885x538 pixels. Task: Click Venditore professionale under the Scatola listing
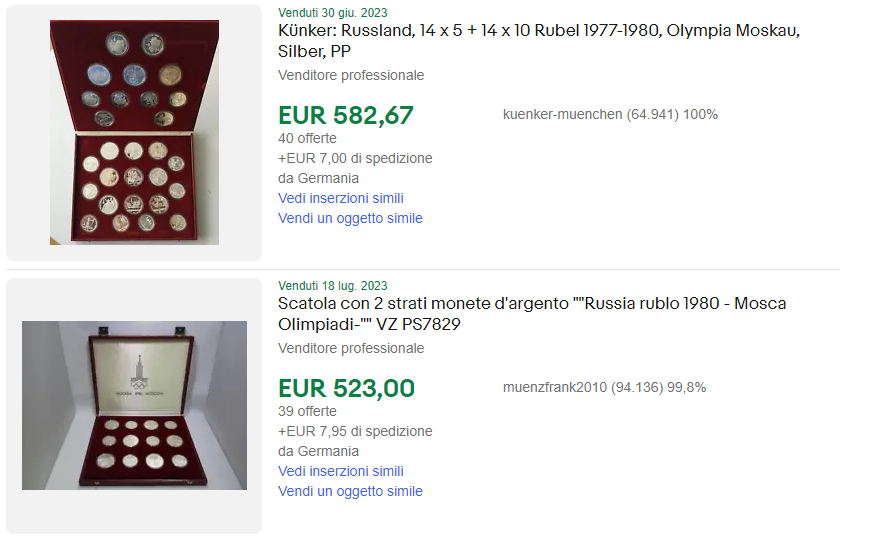(351, 348)
